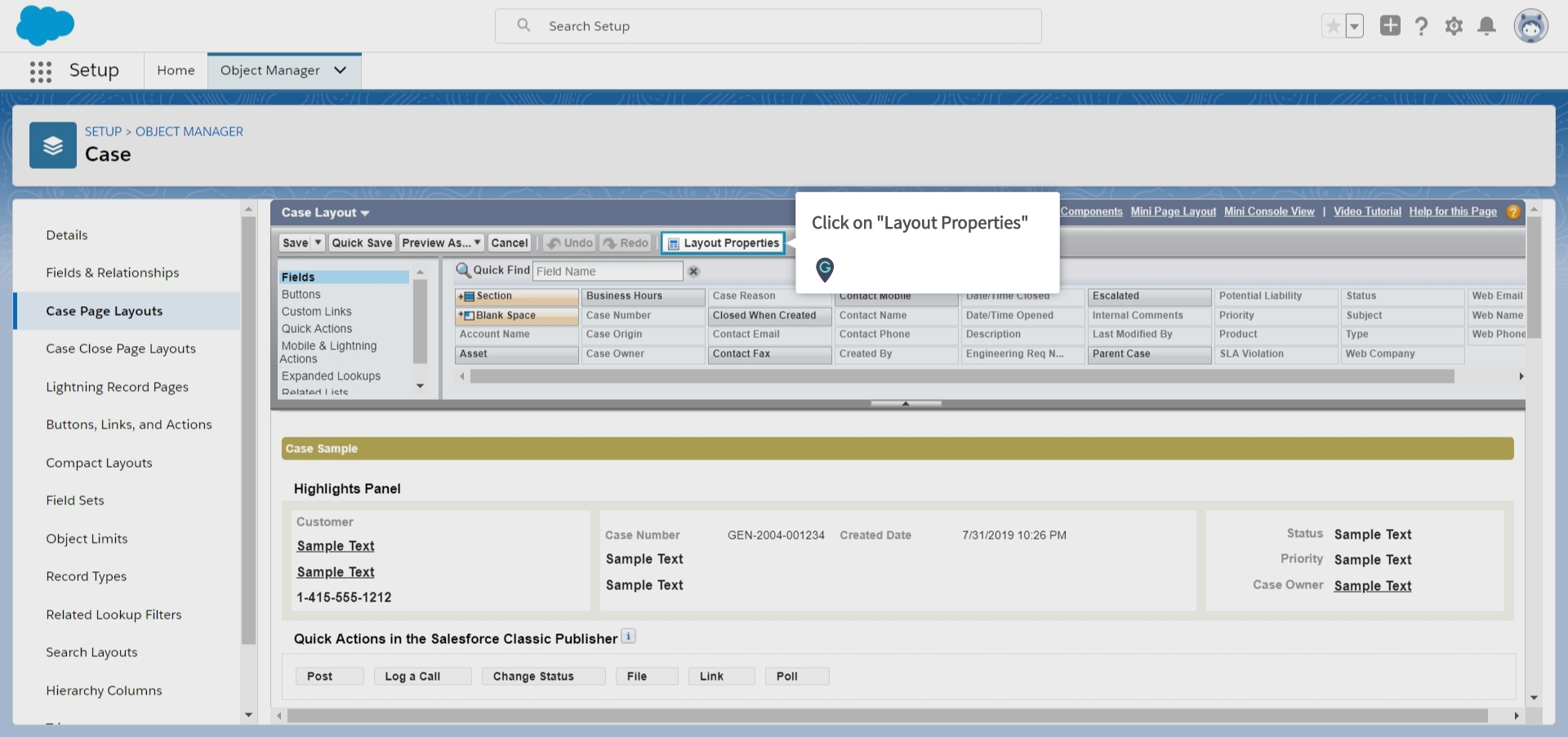
Task: Click the Quick Find Field Name input
Action: point(608,271)
